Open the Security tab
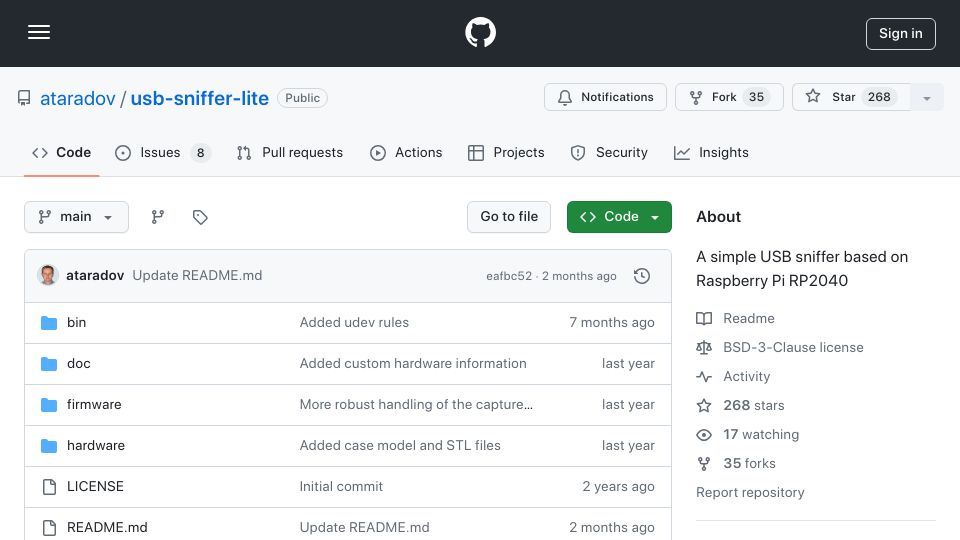Screen dimensions: 960x540 (609, 152)
